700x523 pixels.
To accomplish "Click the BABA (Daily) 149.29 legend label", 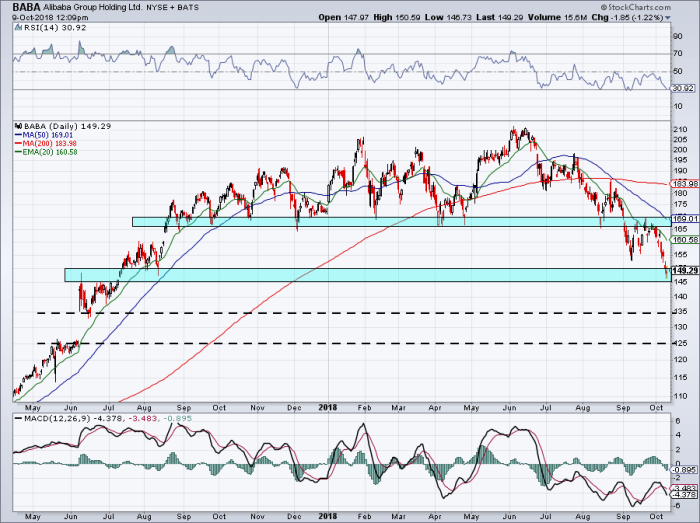I will pyautogui.click(x=67, y=126).
